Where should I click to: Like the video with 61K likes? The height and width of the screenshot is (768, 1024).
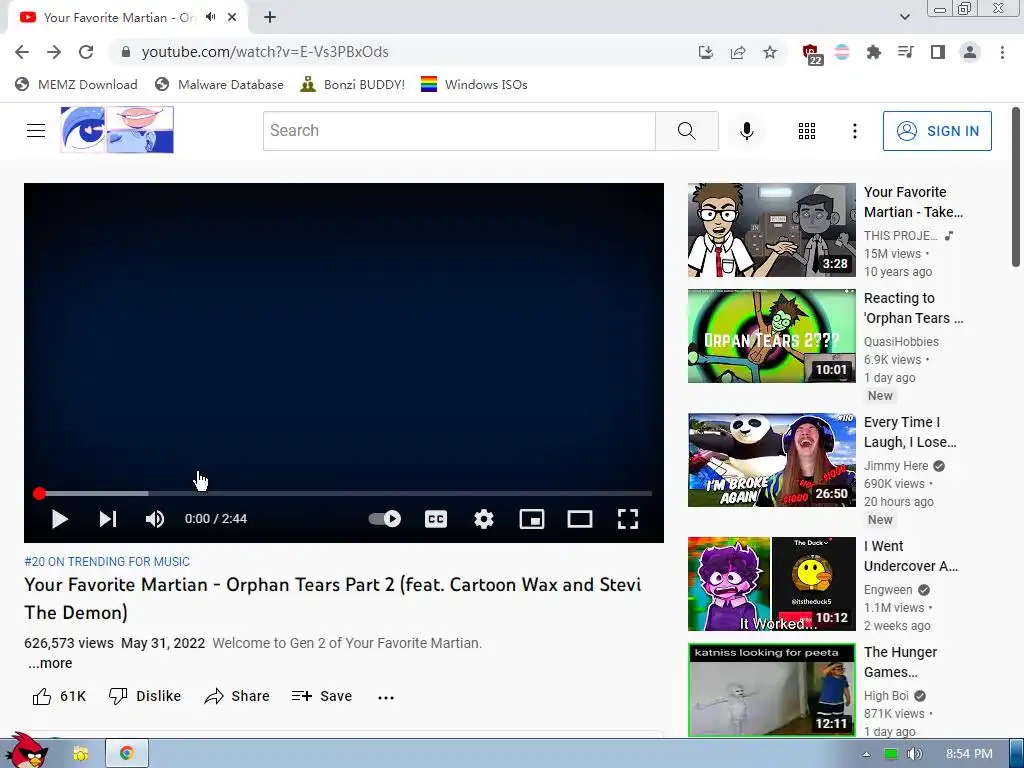(59, 696)
